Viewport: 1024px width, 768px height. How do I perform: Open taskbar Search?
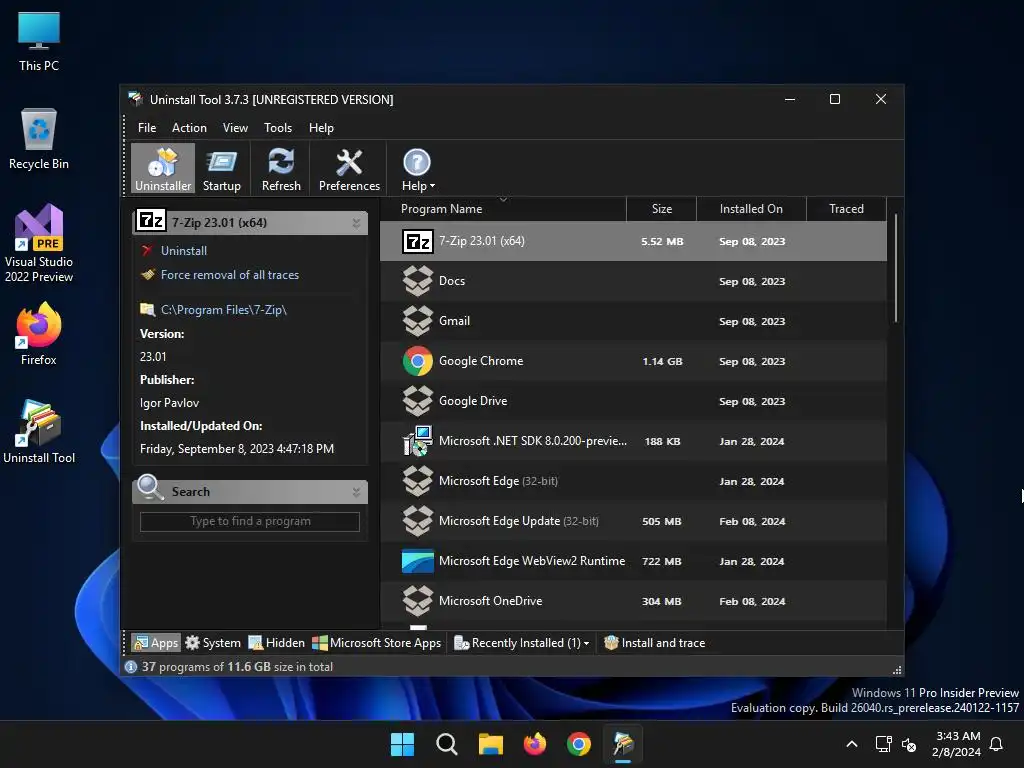[x=447, y=744]
